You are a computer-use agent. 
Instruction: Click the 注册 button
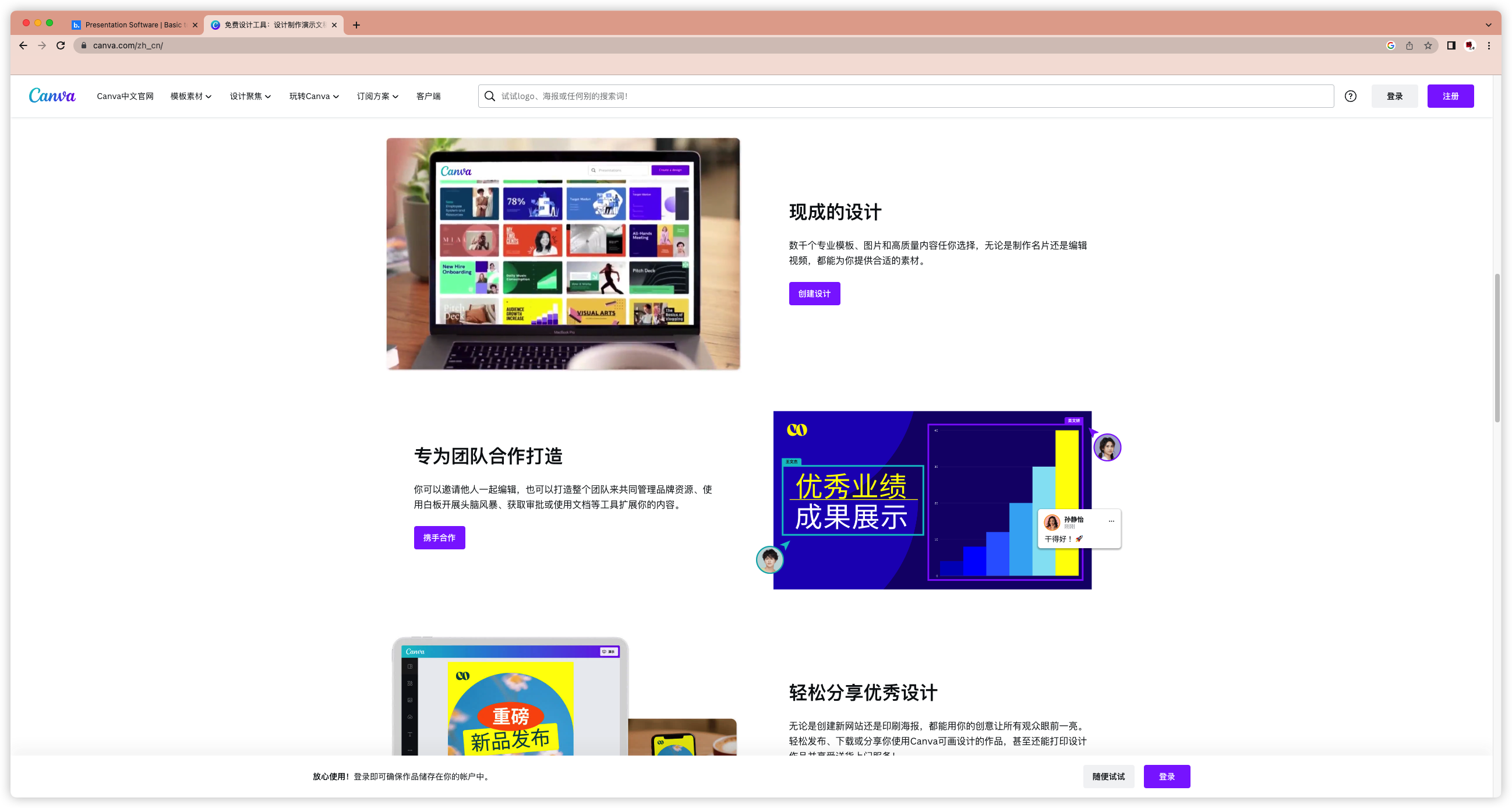(x=1450, y=96)
